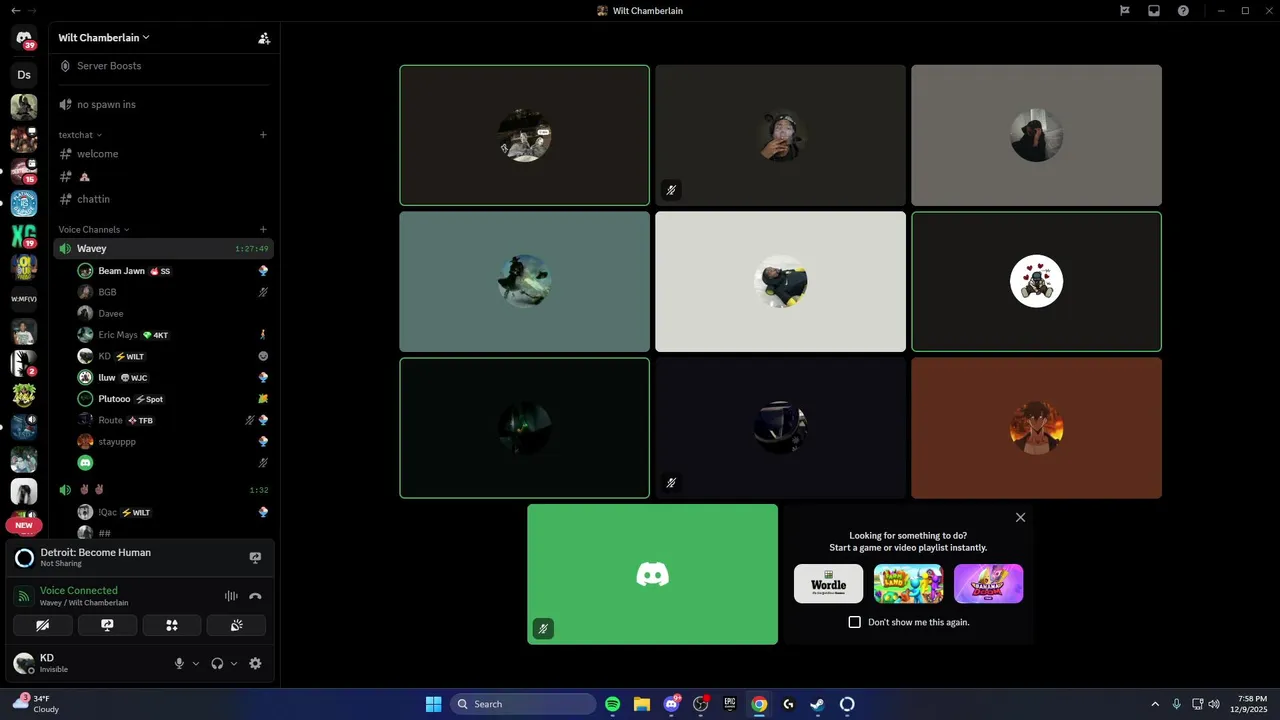1280x720 pixels.
Task: Select participant tile with orange background
Action: (x=1037, y=428)
